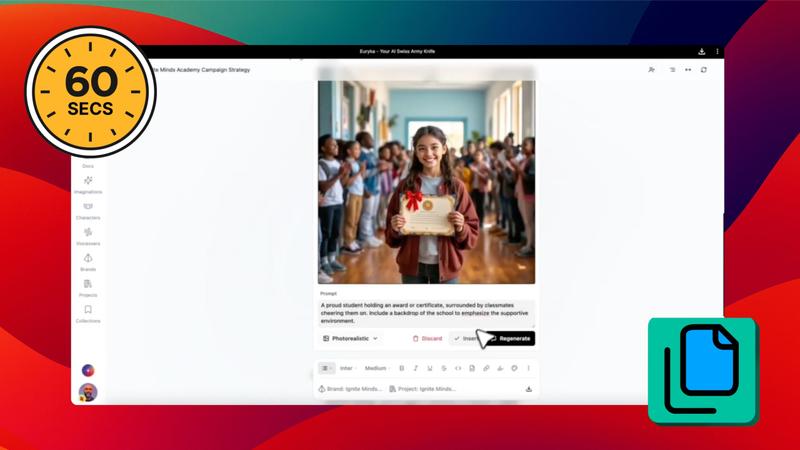Open the Medium font weight dropdown
Viewport: 800px width, 450px height.
378,368
